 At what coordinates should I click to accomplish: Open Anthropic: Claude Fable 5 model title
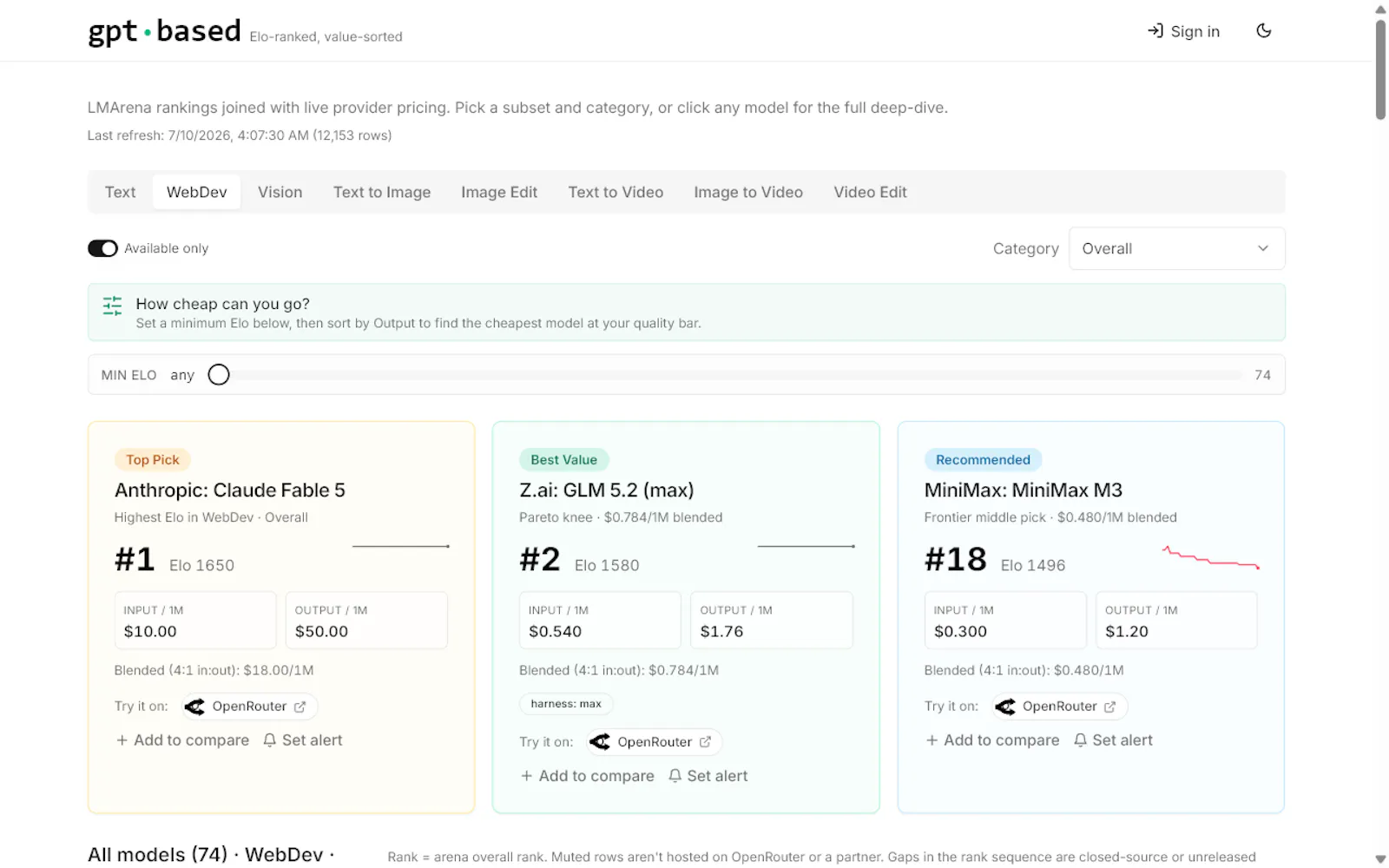(230, 490)
